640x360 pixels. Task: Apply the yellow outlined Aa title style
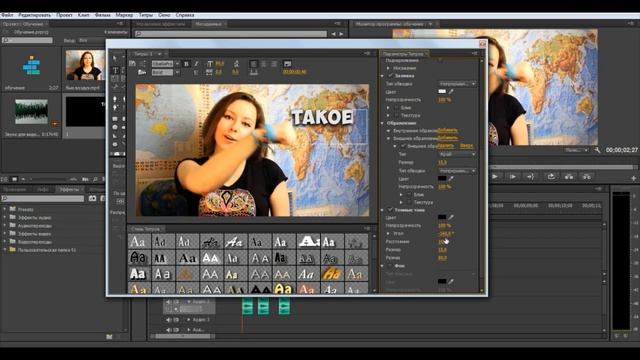(x=283, y=289)
